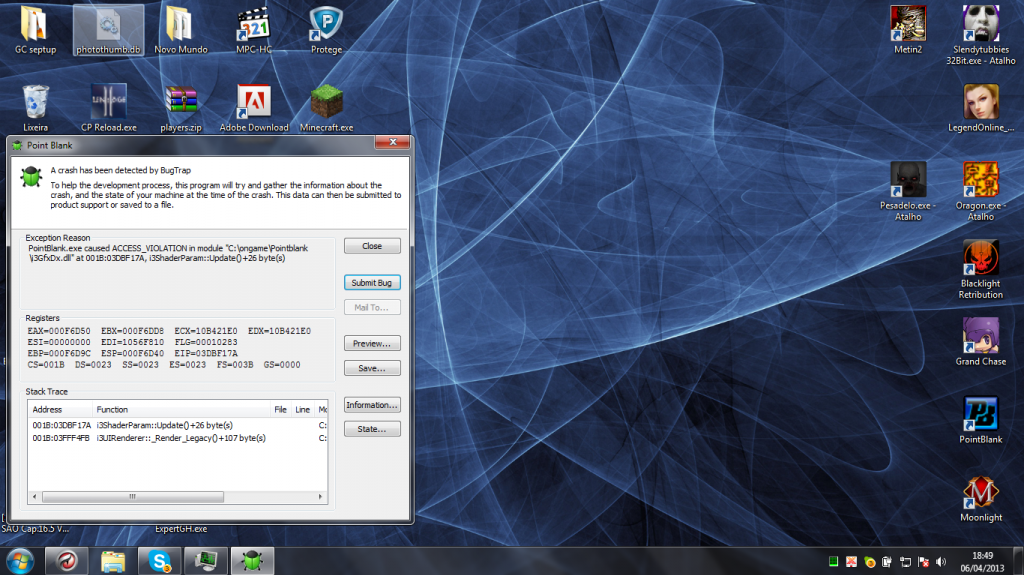Click the BugTrap bug icon in the taskbar

251,560
